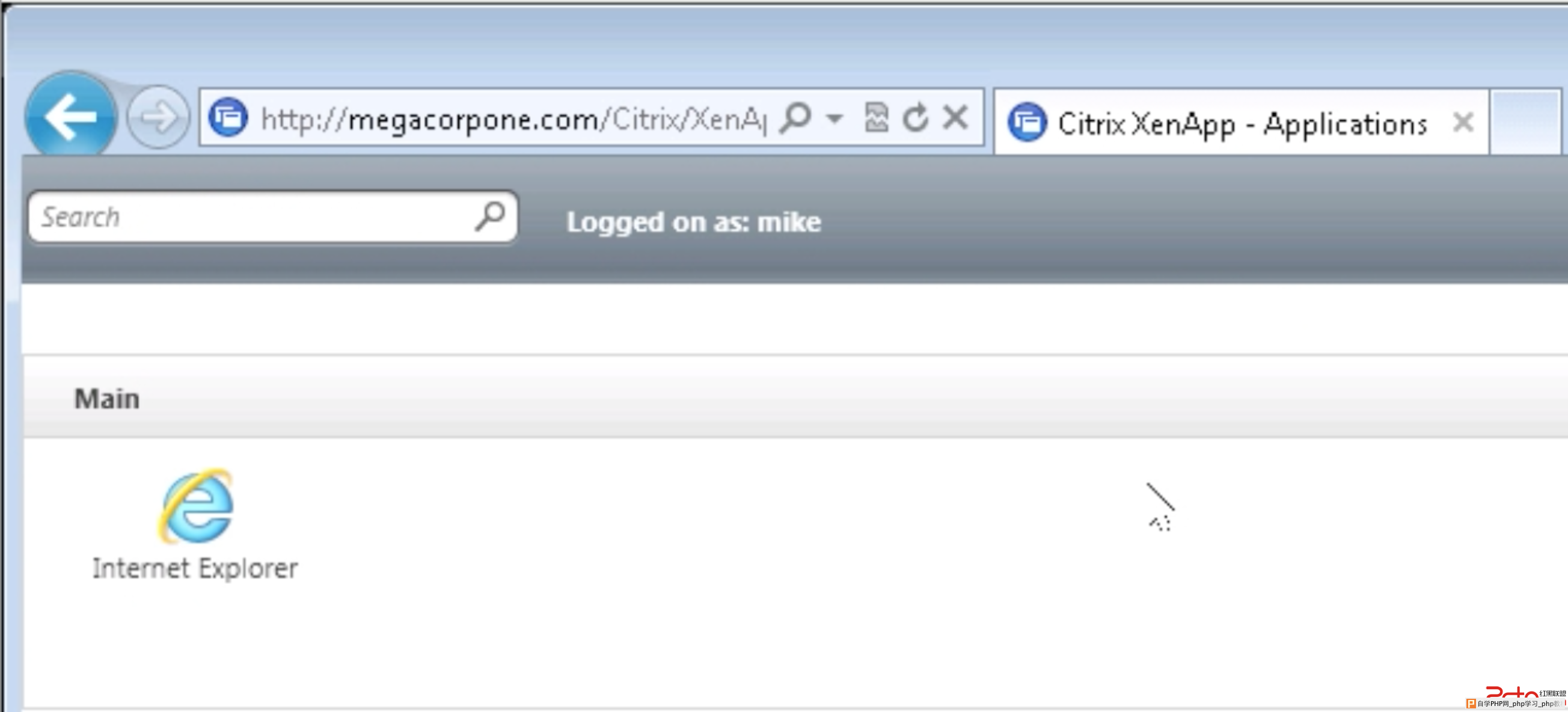Expand the address bar dropdown arrow

(832, 119)
